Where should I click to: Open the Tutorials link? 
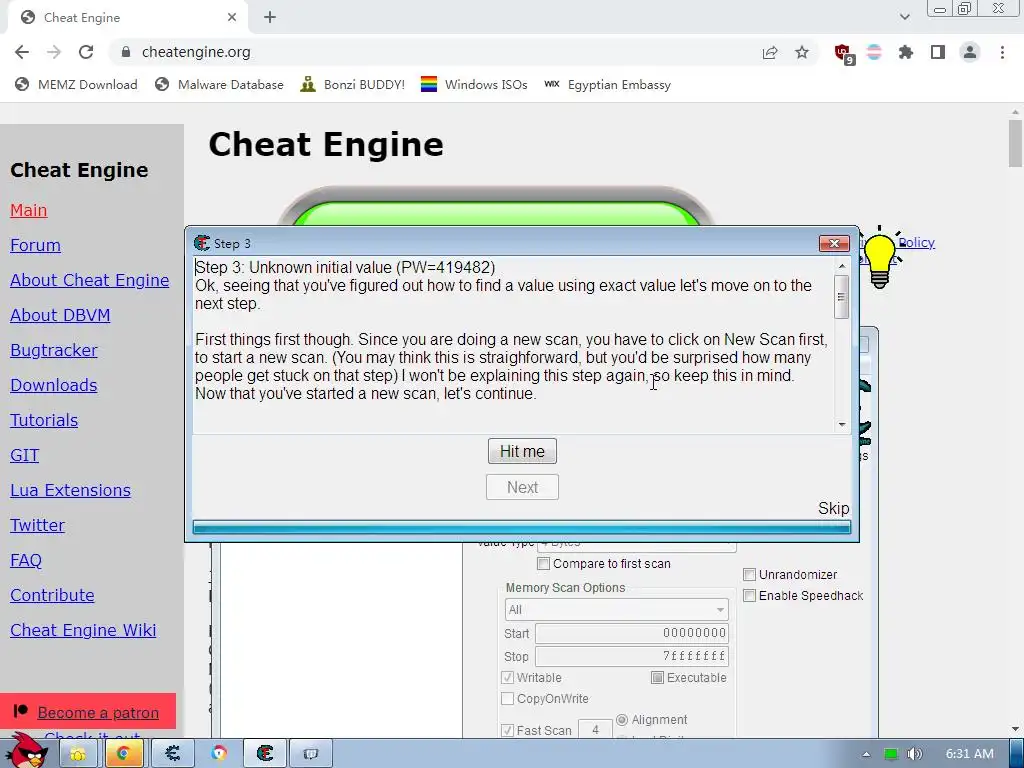[44, 421]
